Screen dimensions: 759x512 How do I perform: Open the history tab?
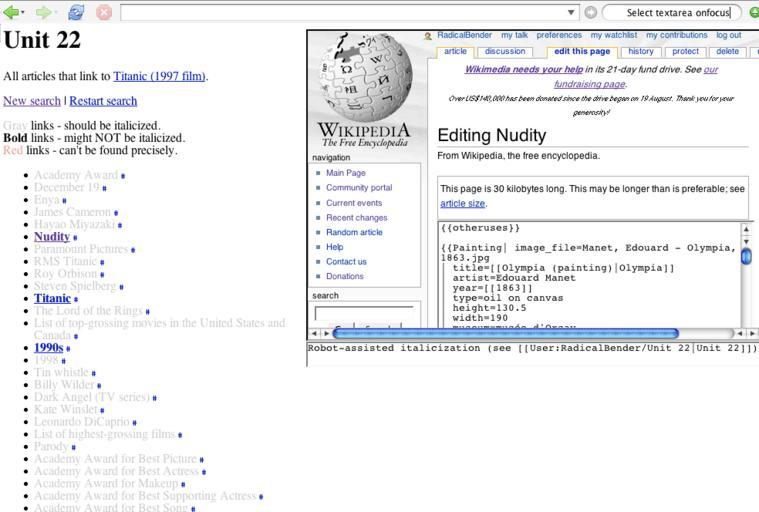[641, 51]
